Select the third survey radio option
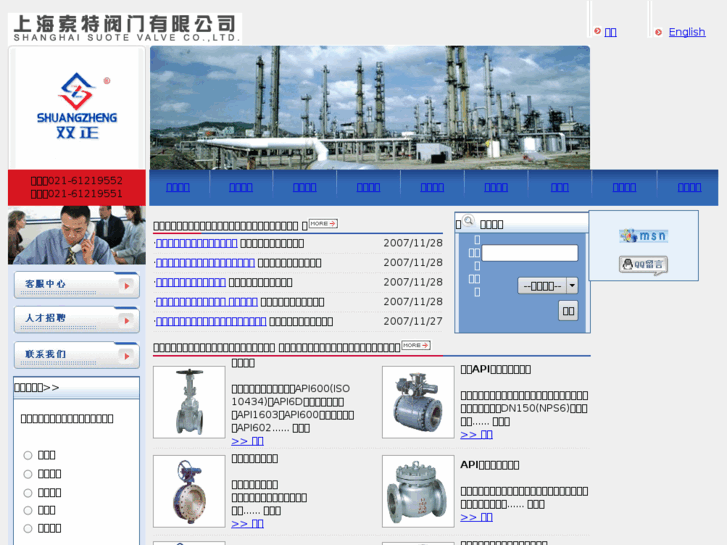Viewport: 727px width, 545px height. [28, 493]
